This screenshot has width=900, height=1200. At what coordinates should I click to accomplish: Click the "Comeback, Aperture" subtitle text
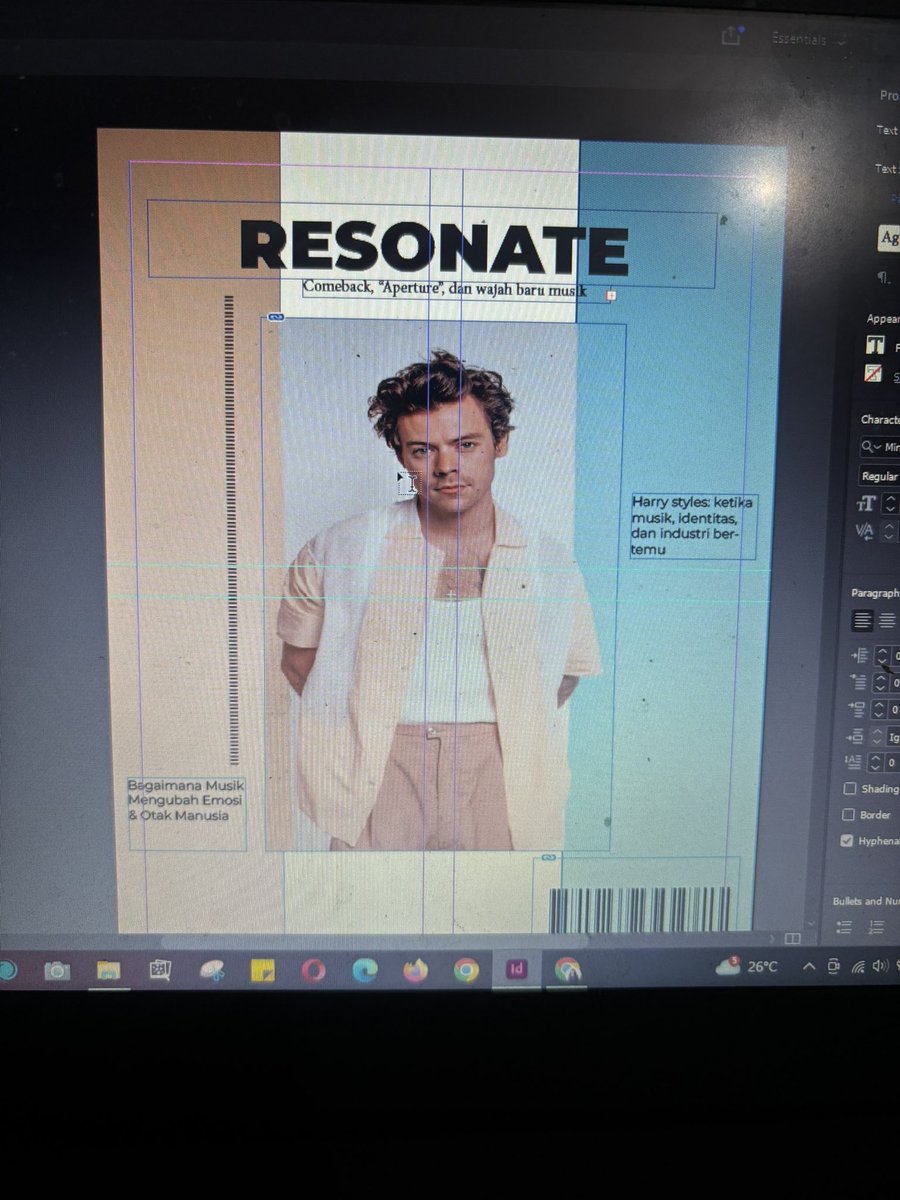coord(444,288)
